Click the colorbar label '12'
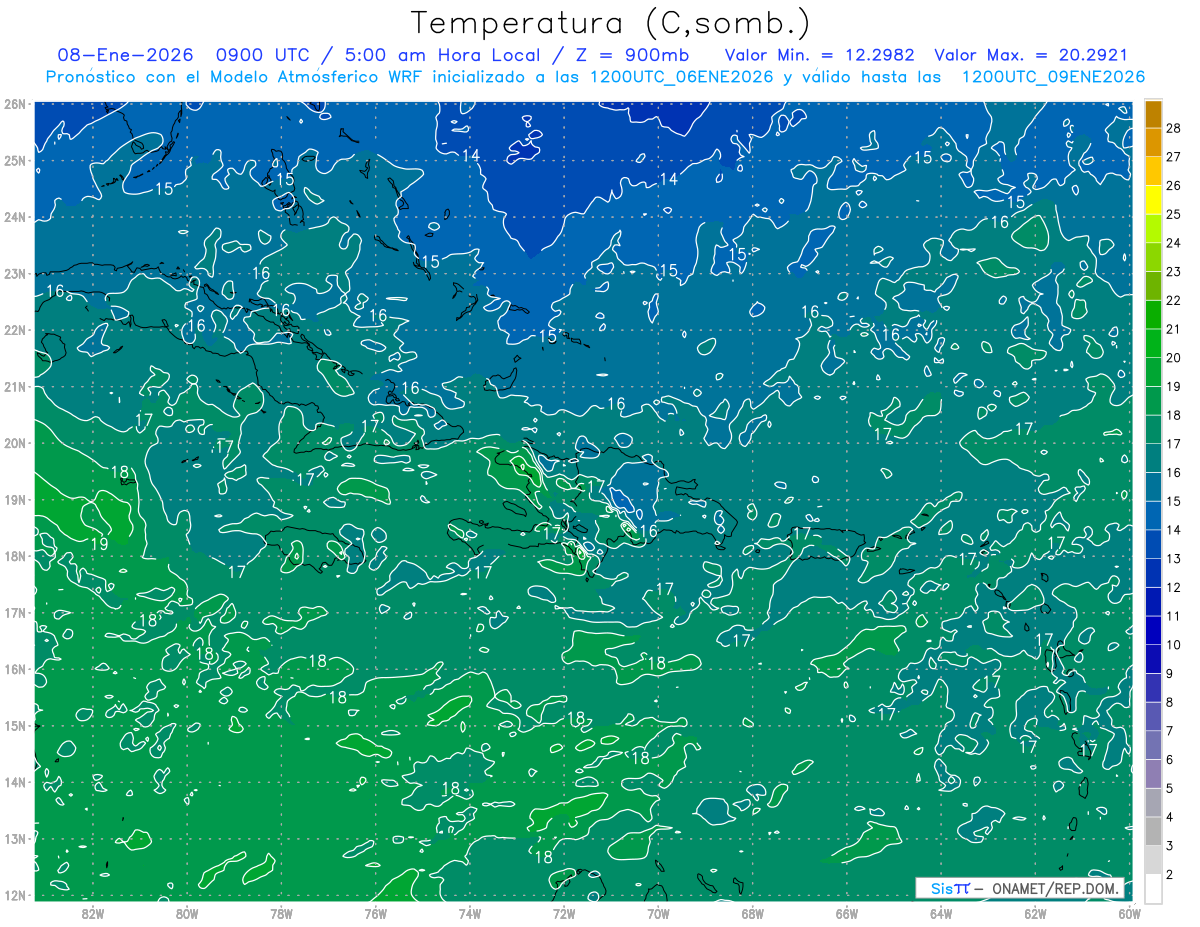 pos(1172,587)
